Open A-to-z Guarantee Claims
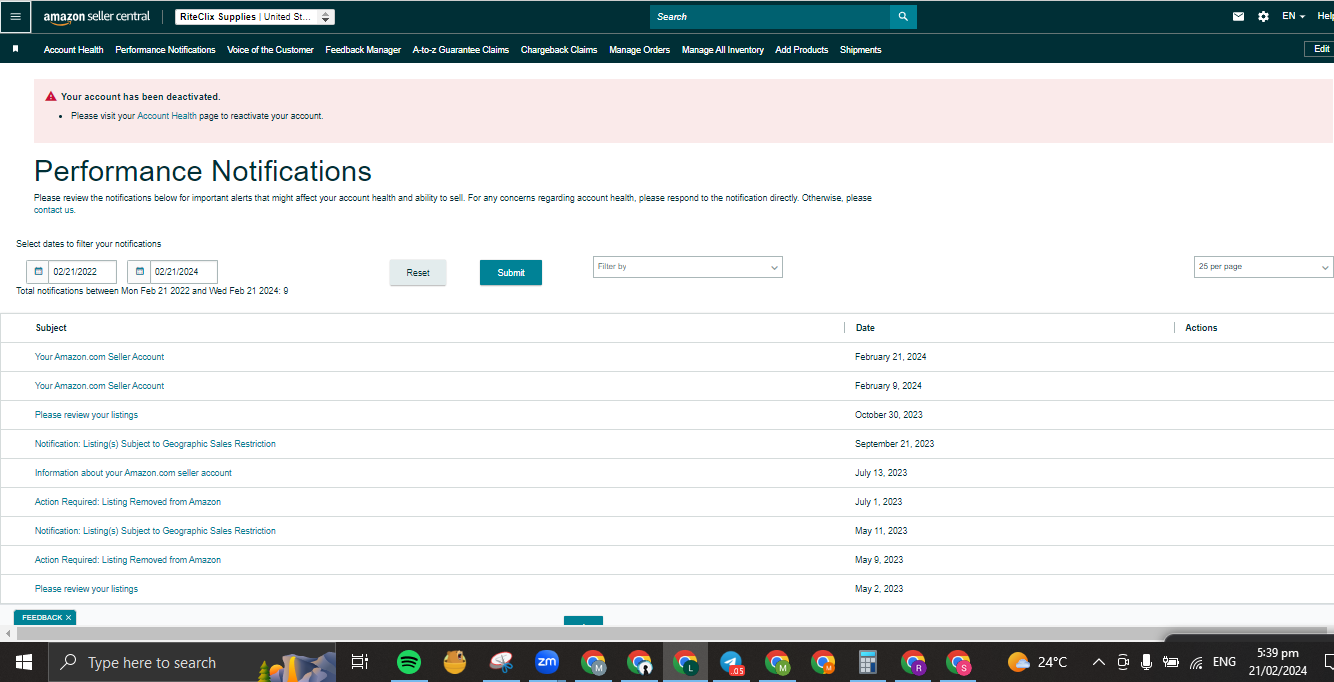Image resolution: width=1334 pixels, height=682 pixels. 461,50
